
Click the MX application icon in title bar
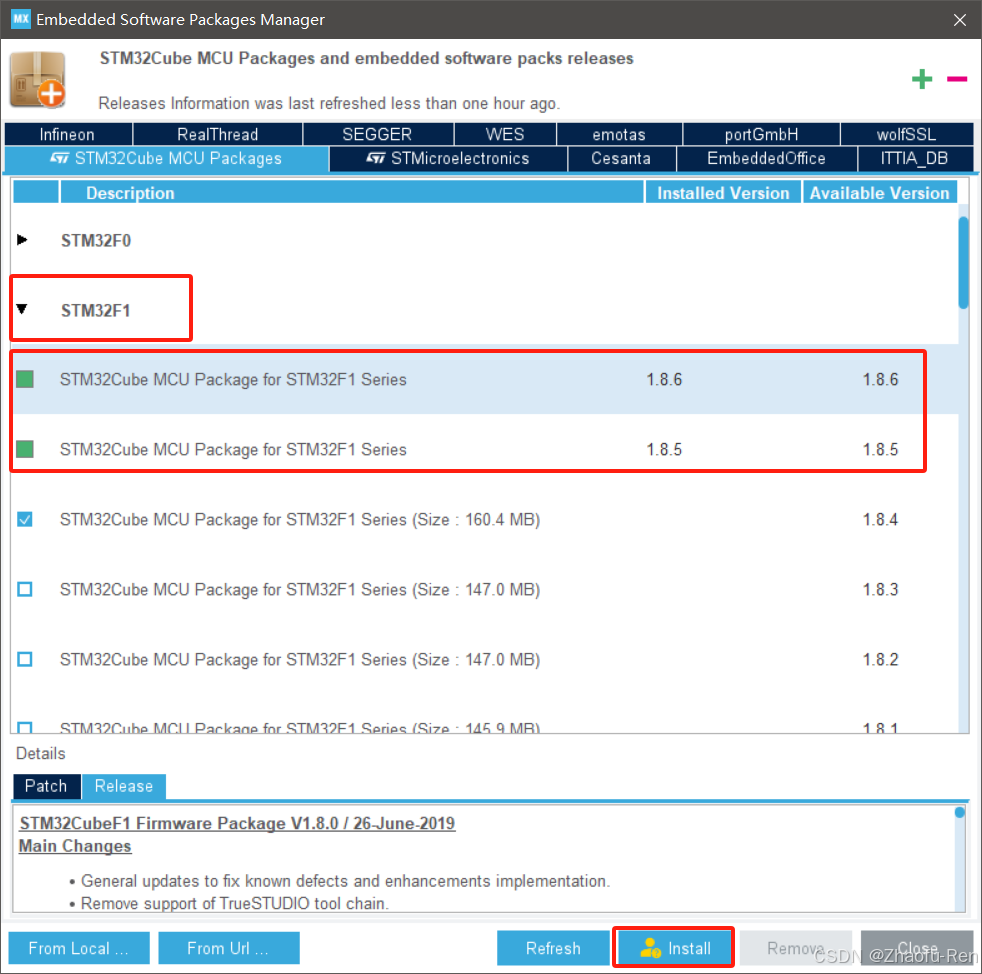click(x=21, y=19)
